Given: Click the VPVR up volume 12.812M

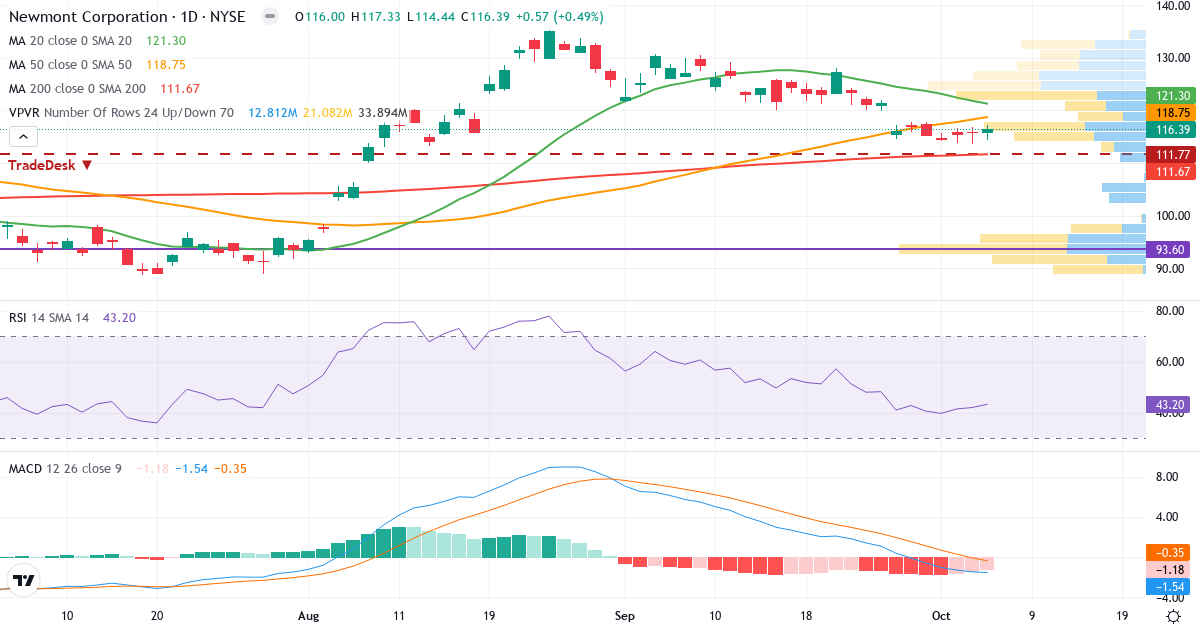Looking at the screenshot, I should coord(273,113).
